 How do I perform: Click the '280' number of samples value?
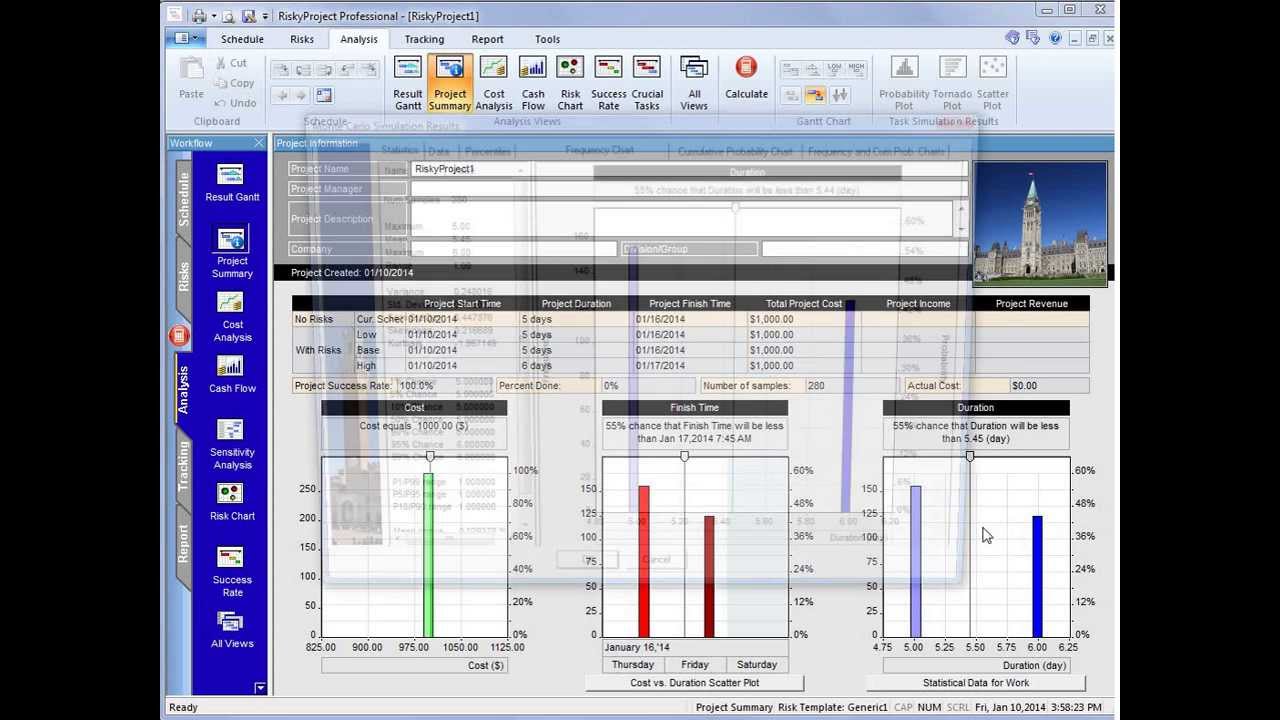point(816,385)
